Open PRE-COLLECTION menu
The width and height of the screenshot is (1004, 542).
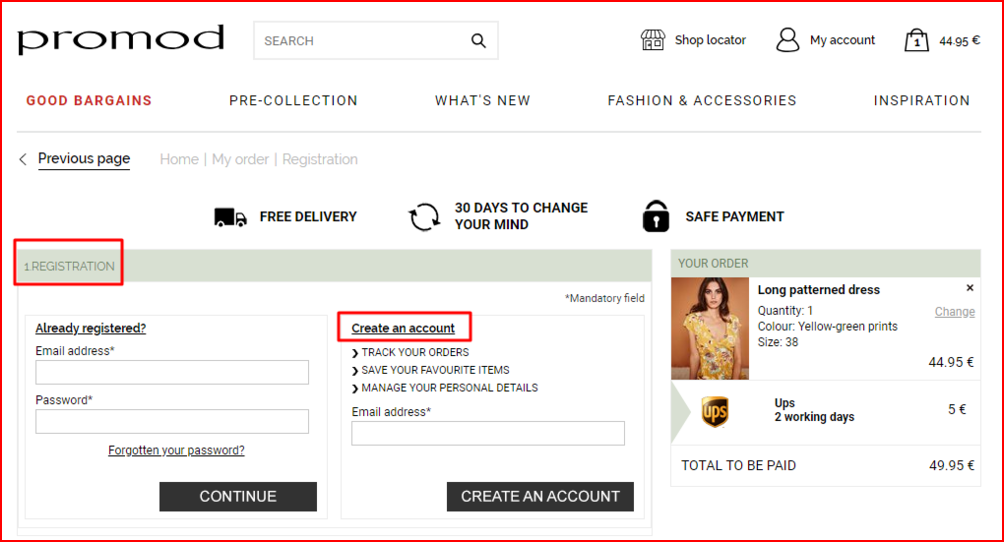[293, 101]
